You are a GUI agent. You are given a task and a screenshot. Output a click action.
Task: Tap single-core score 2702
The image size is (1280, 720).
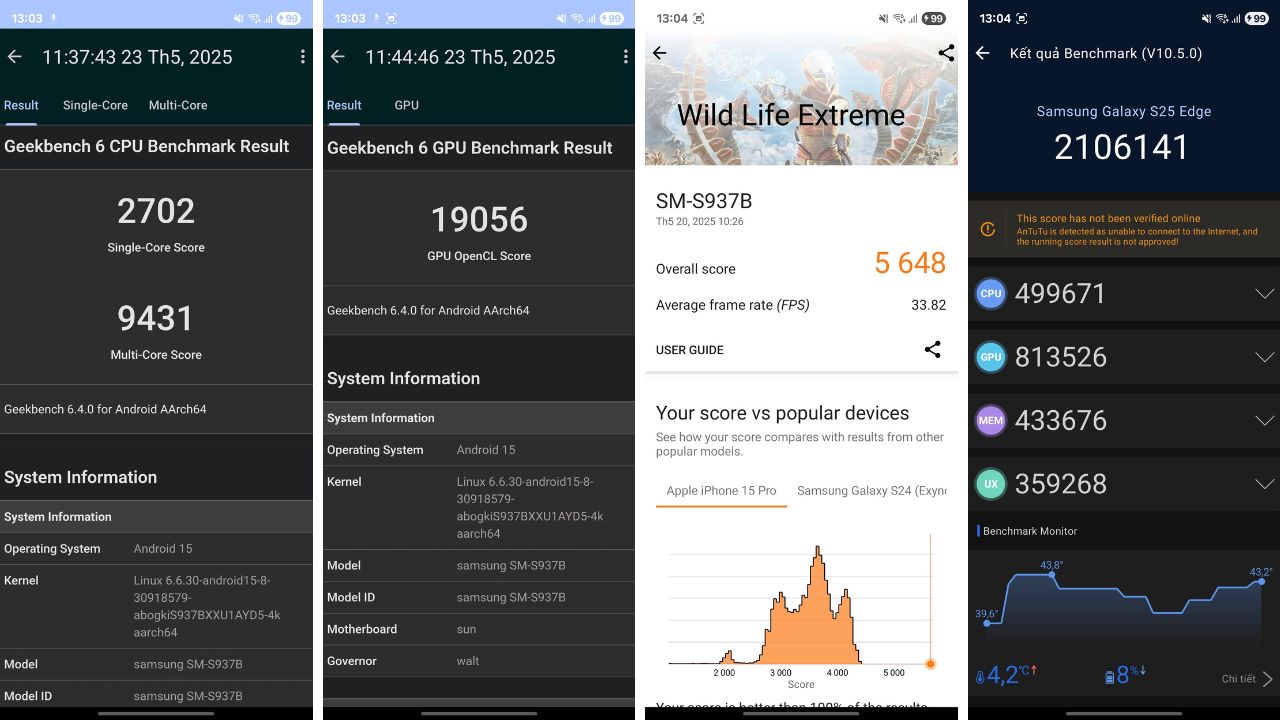pos(156,211)
